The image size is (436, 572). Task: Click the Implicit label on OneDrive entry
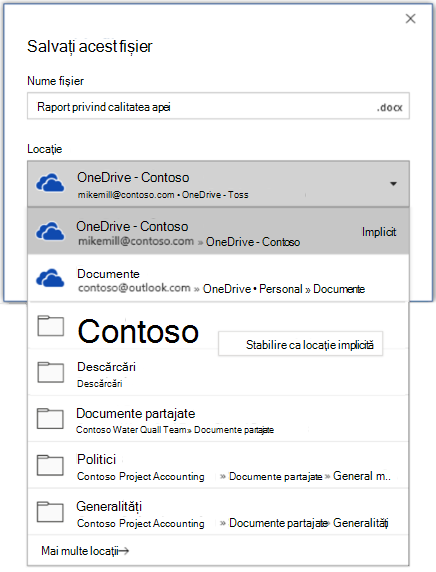point(379,232)
